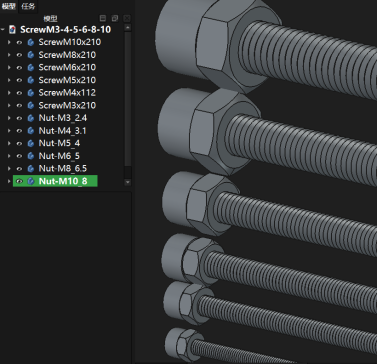Expand the Nut-M8_6.5 tree node
The width and height of the screenshot is (377, 364).
point(9,169)
